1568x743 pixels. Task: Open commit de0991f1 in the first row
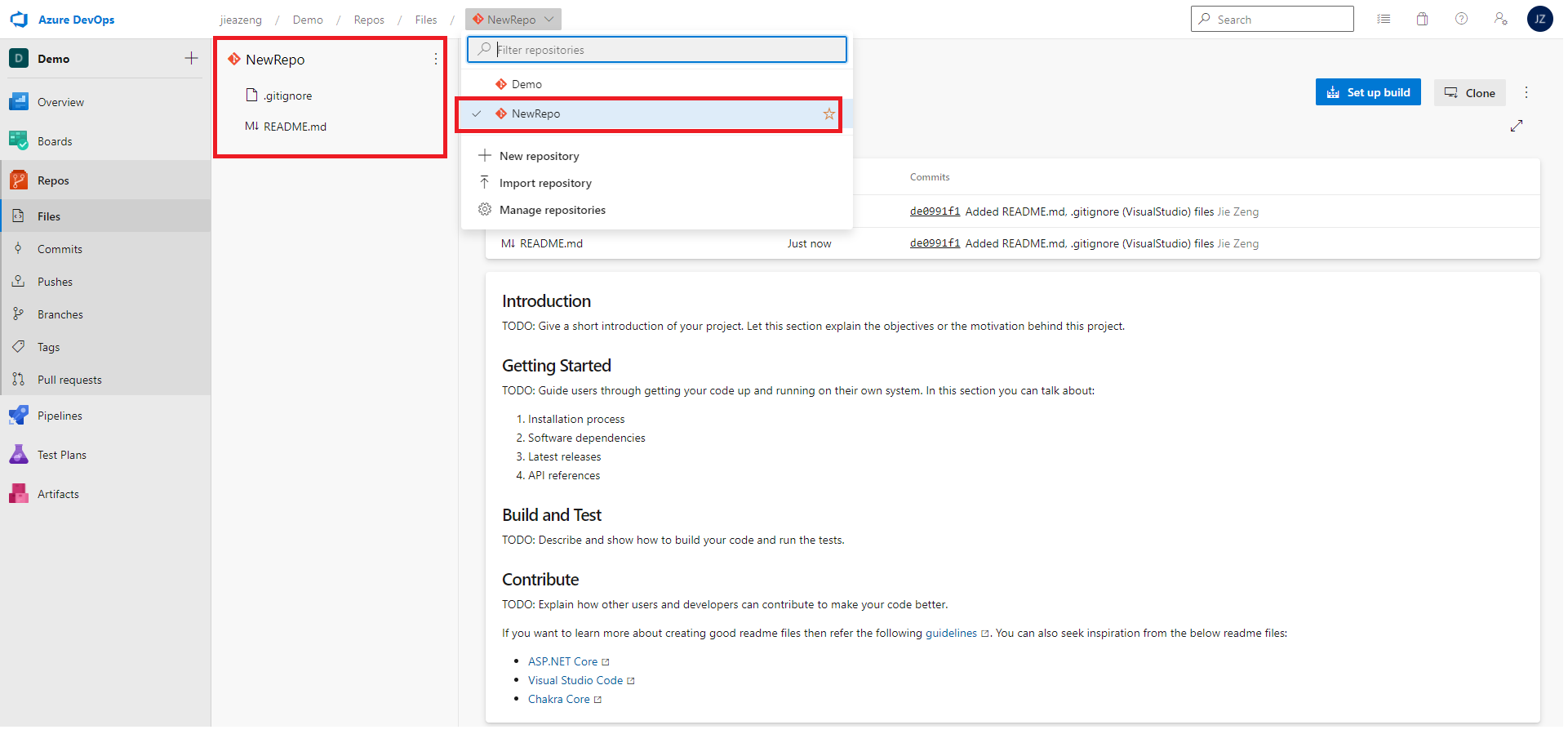[935, 211]
